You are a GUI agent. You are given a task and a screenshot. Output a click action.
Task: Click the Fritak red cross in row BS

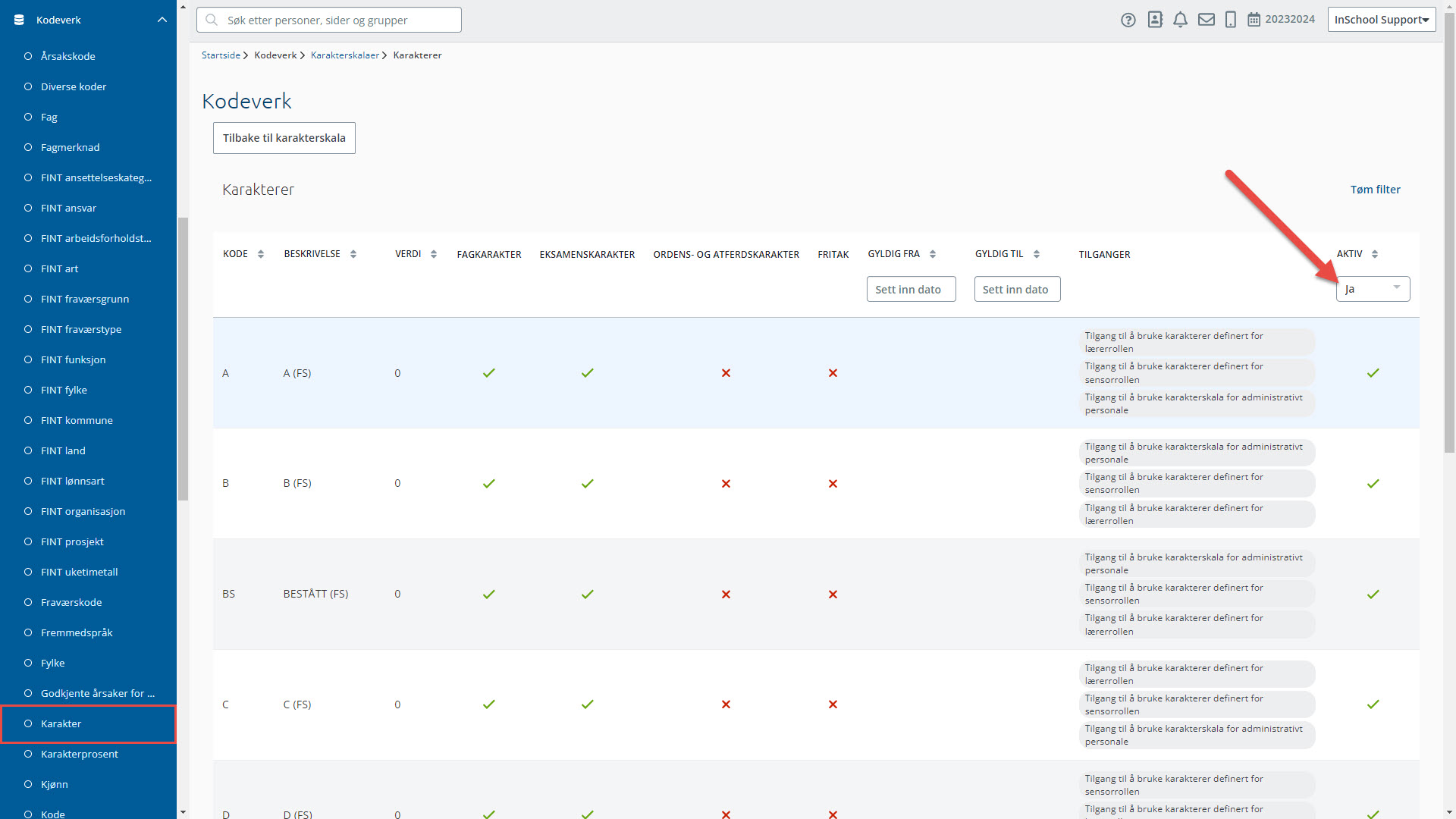coord(833,595)
